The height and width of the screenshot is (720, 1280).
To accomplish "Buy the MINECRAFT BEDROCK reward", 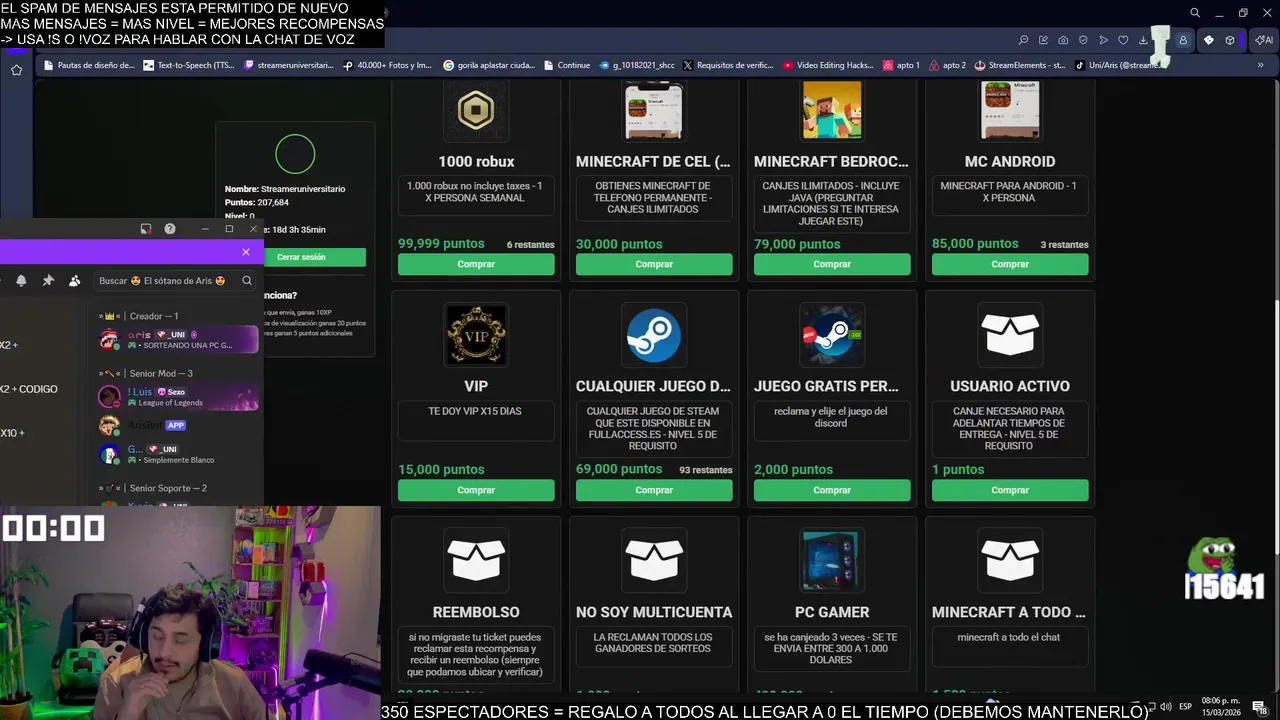I will tap(832, 264).
